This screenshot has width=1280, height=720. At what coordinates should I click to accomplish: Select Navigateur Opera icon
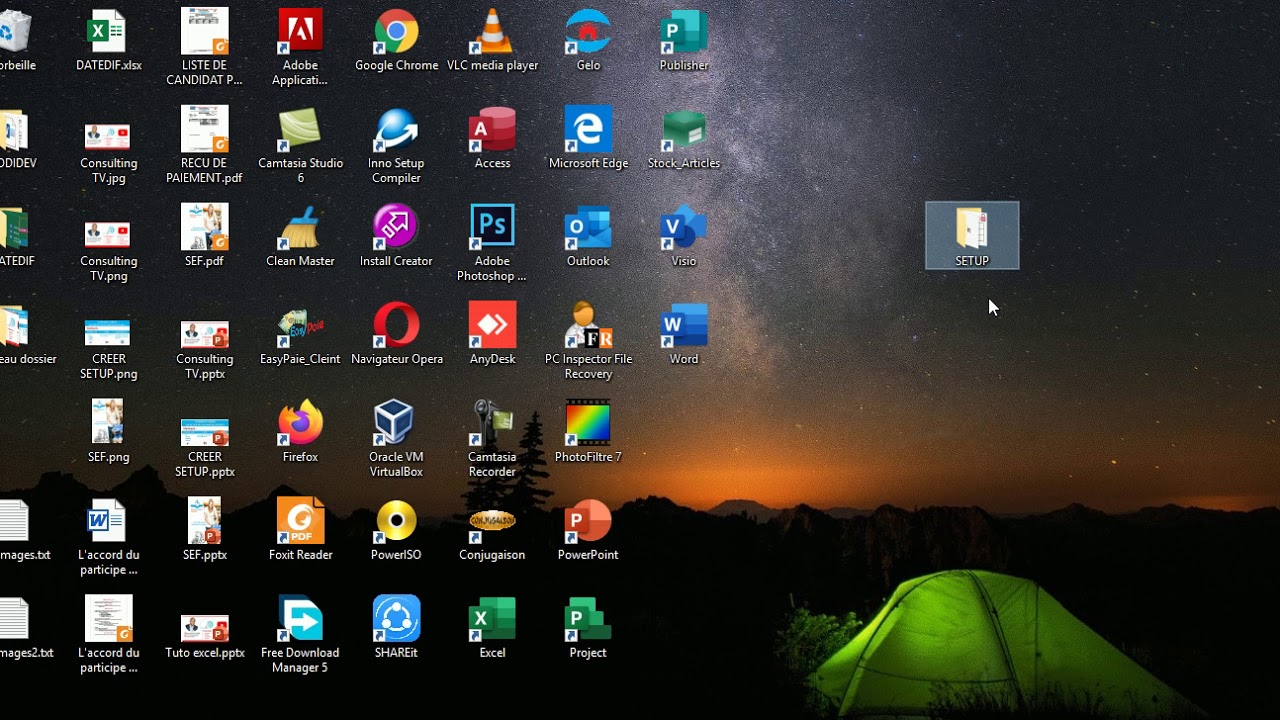(x=396, y=326)
